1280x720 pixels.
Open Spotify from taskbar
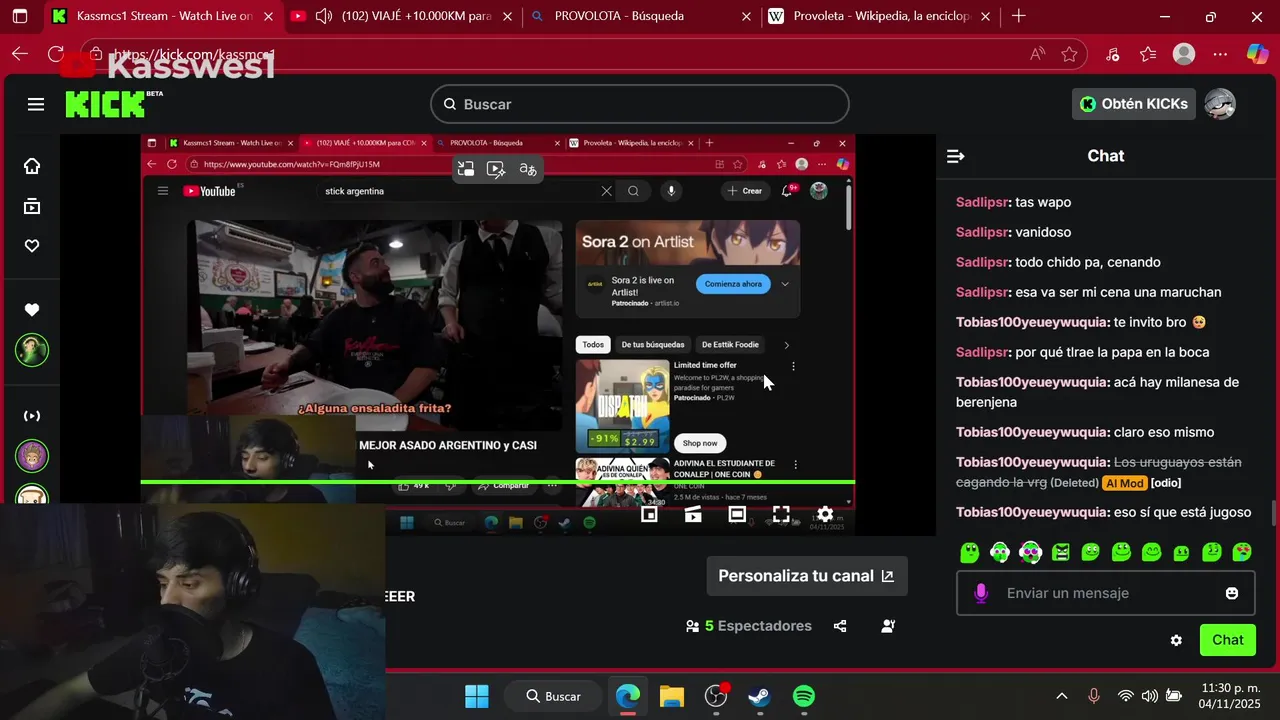[803, 696]
